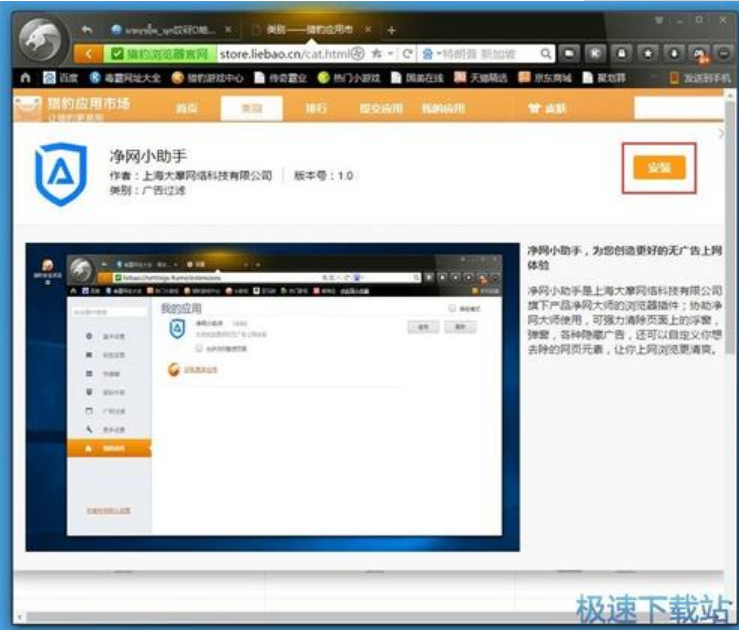Open the 传奇霸业 bookmark

tap(280, 78)
